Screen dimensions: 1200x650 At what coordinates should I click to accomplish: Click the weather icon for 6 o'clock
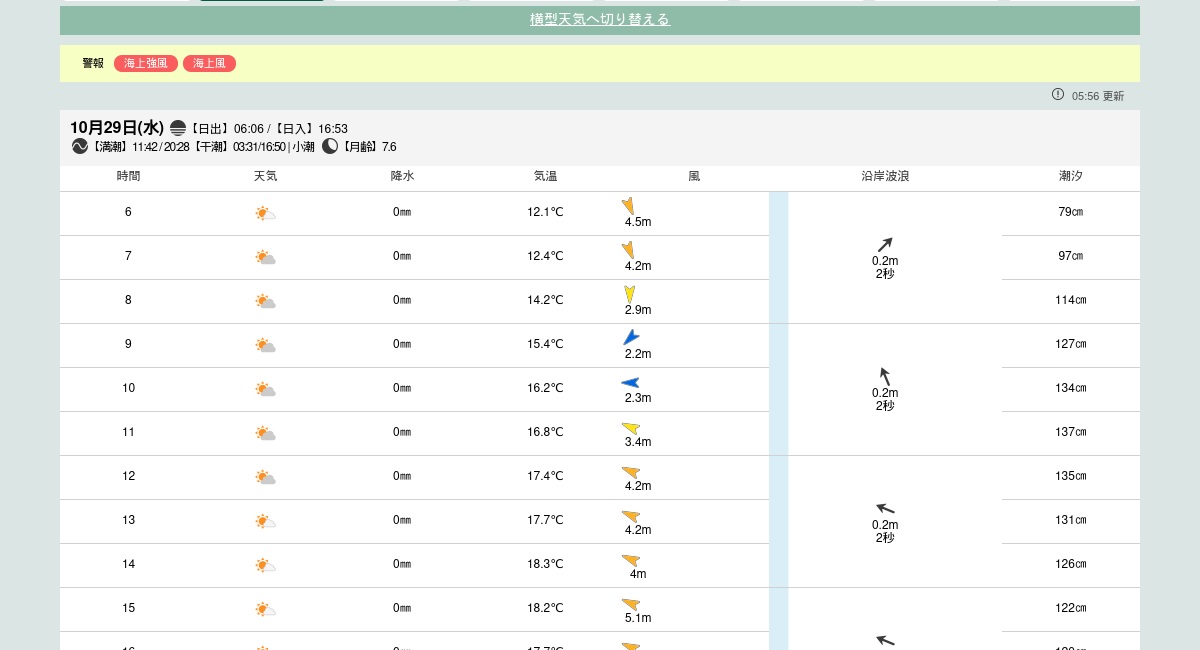point(265,213)
